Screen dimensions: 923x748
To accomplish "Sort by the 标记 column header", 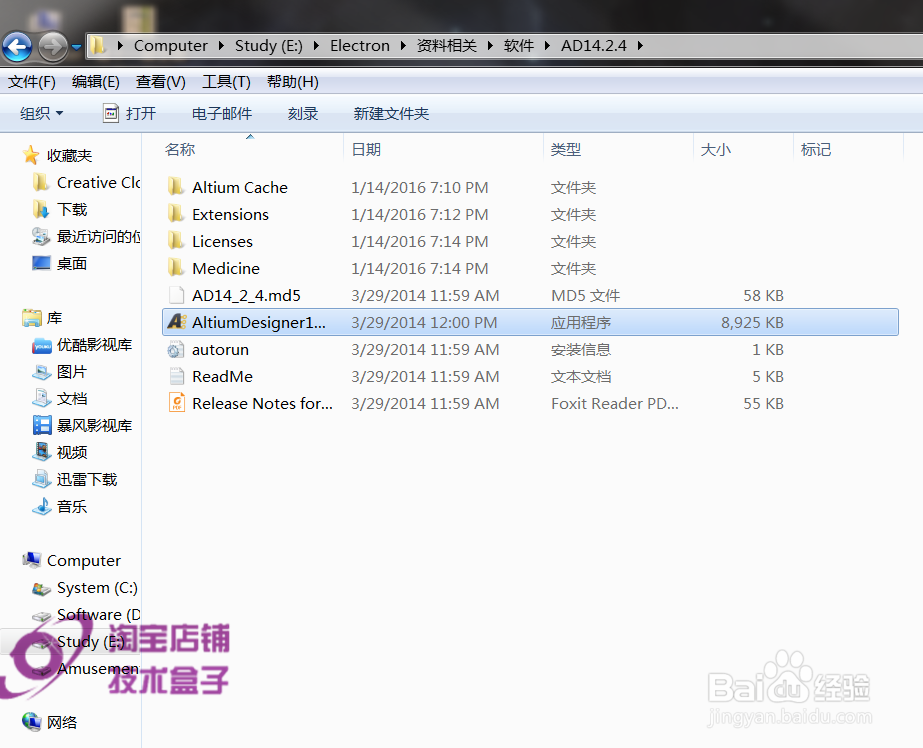I will 816,149.
